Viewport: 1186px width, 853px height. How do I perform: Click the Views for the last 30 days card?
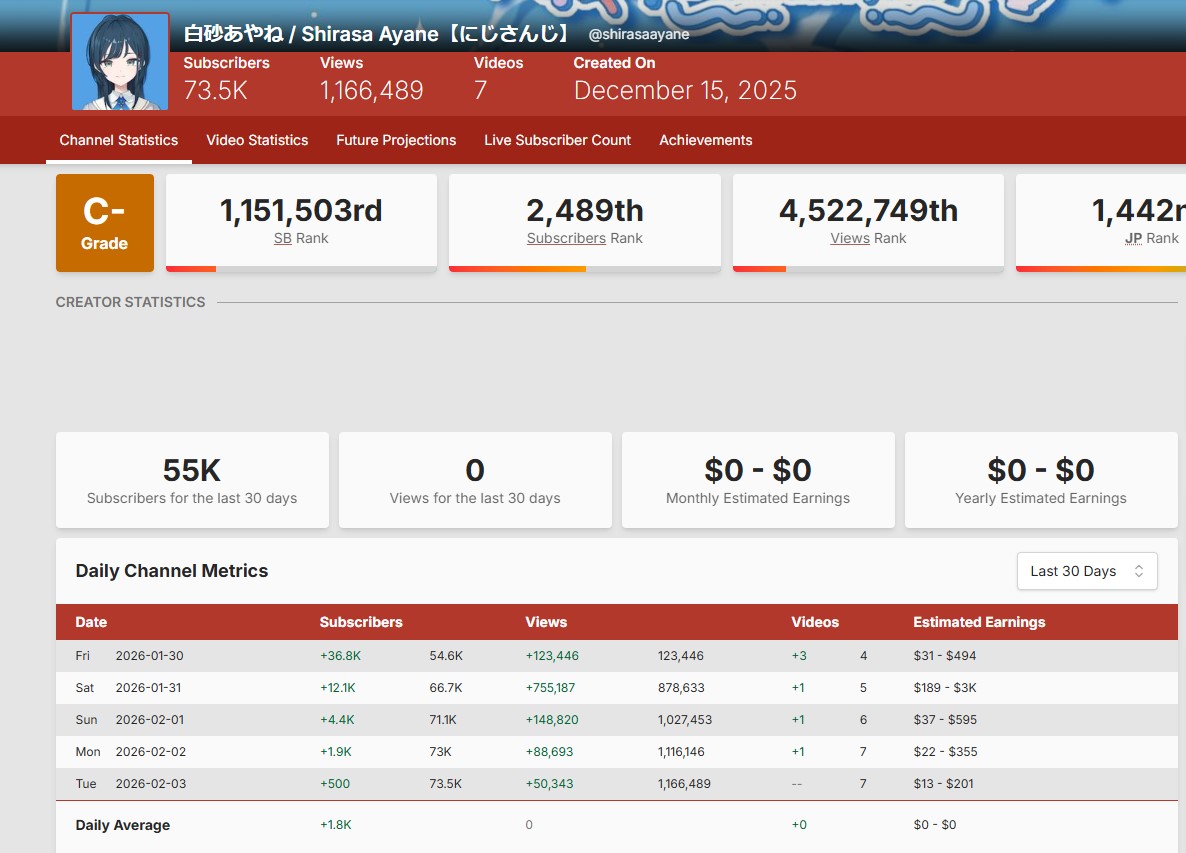click(475, 479)
